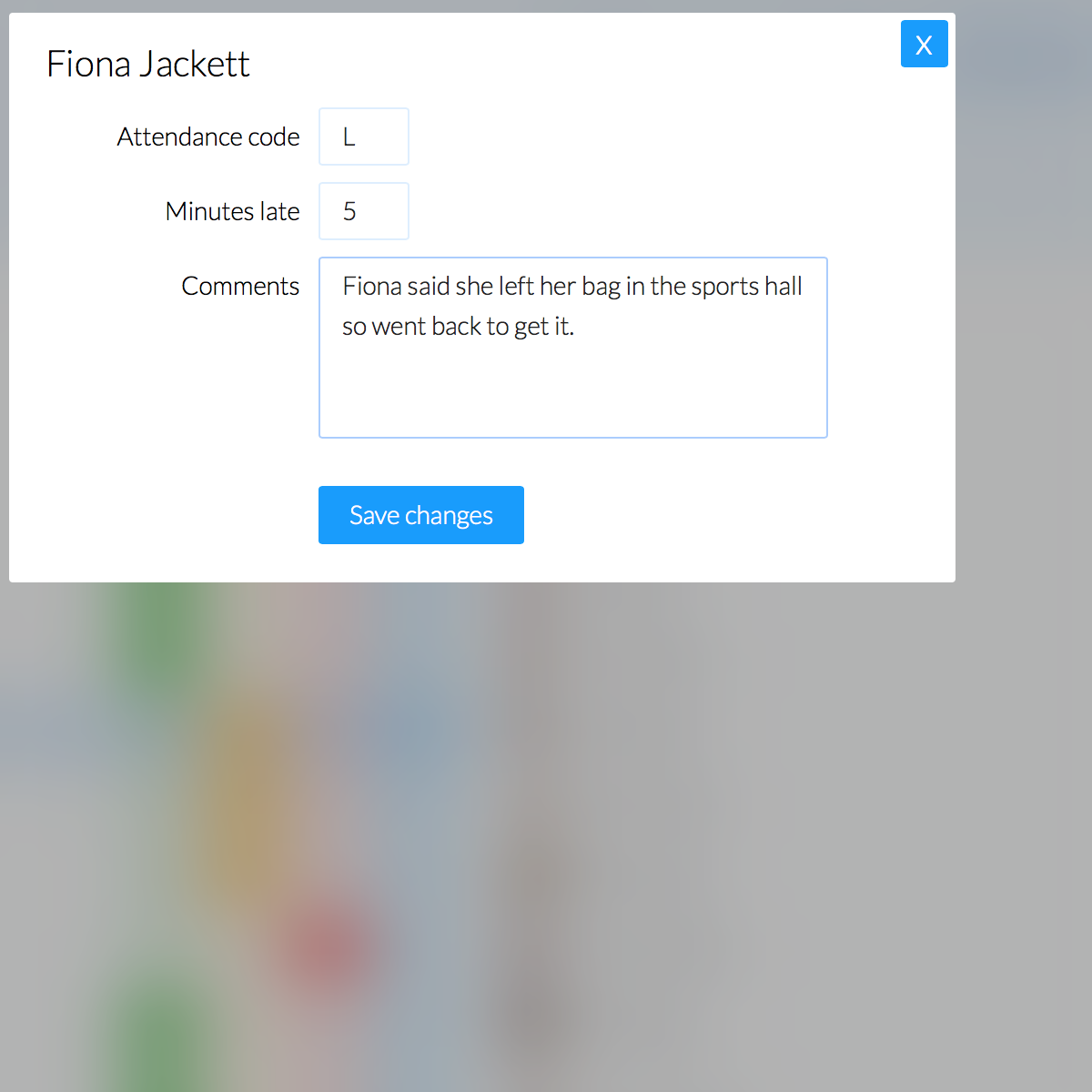Click the Save changes button
This screenshot has width=1092, height=1092.
(420, 515)
